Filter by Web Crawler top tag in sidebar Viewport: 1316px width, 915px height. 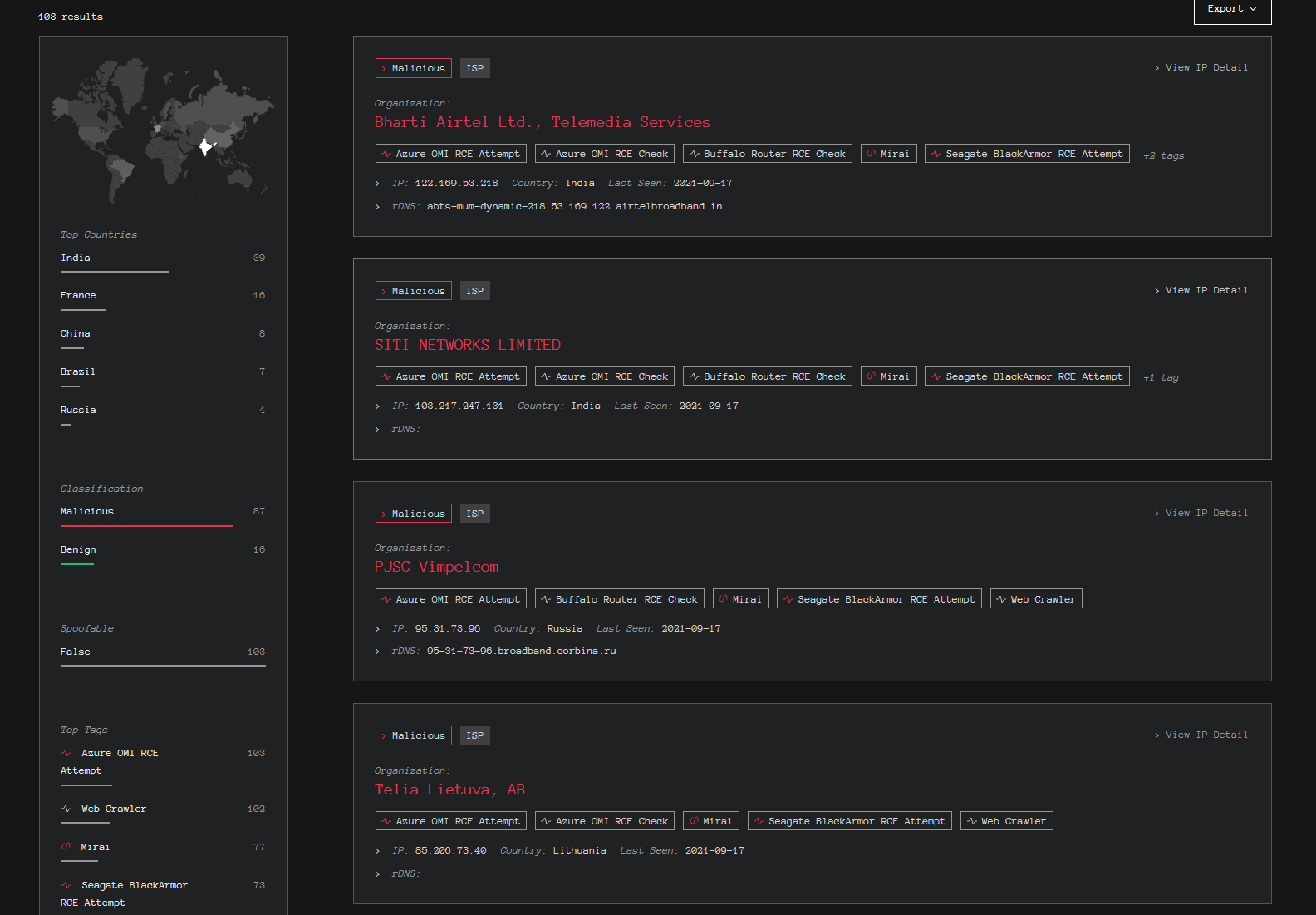point(163,814)
